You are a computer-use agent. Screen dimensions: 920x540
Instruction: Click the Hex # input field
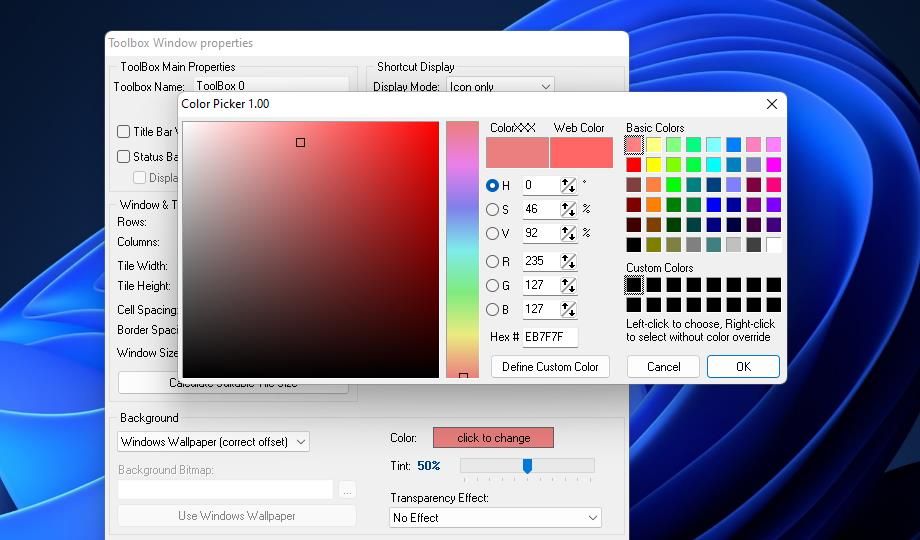tap(550, 337)
